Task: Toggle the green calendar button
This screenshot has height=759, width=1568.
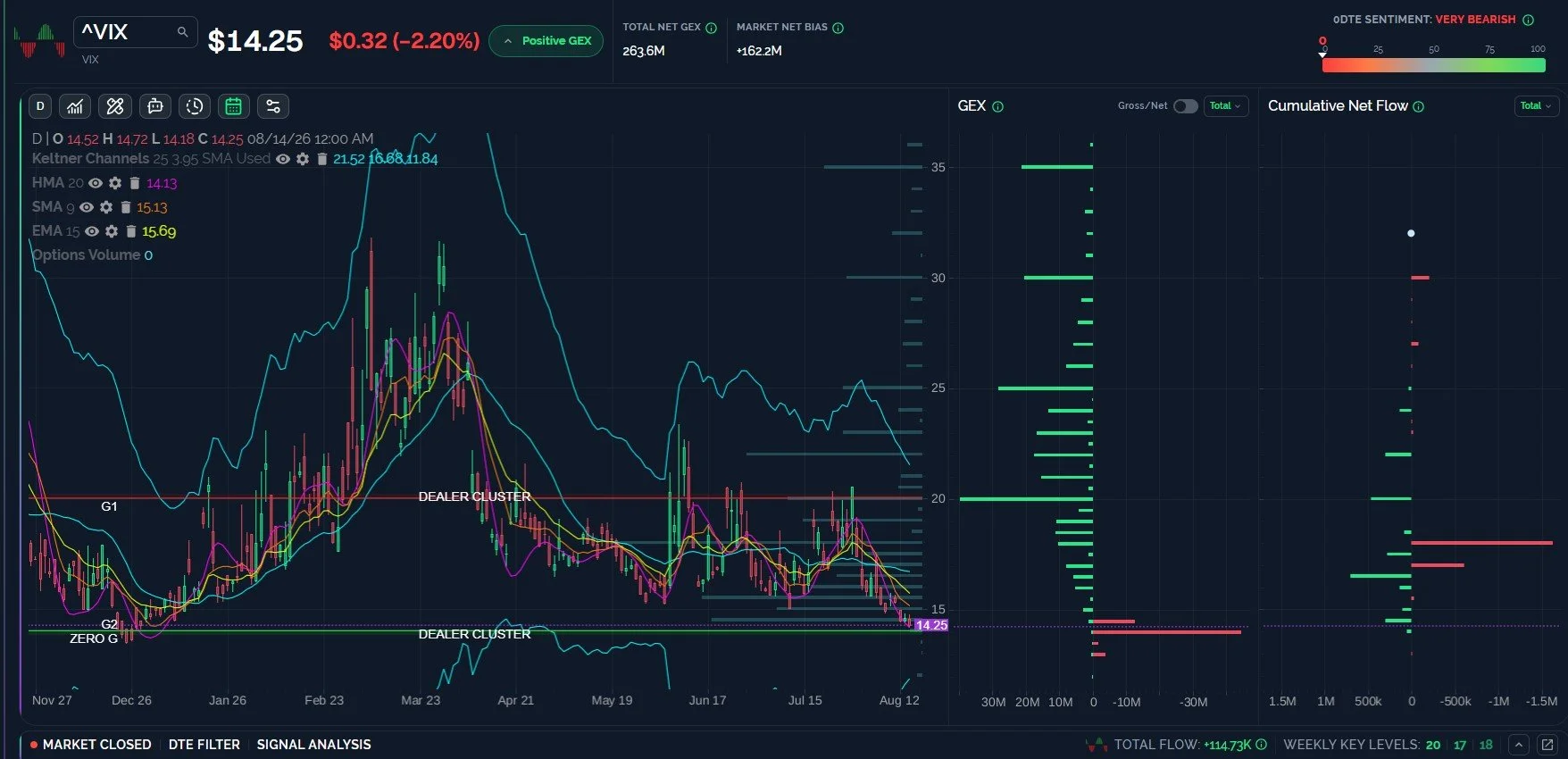Action: point(233,106)
